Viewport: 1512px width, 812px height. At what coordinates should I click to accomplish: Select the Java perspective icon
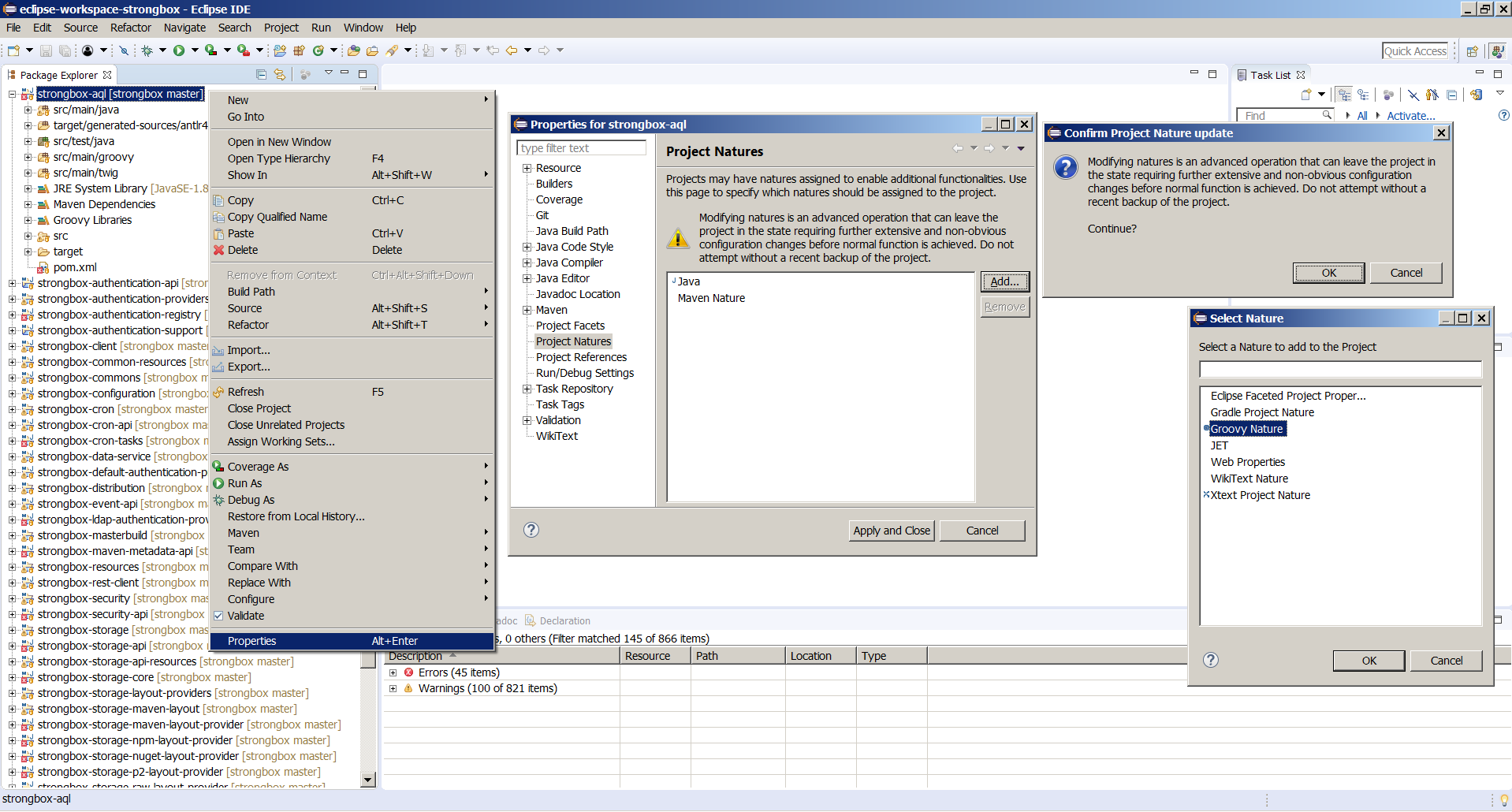1497,51
